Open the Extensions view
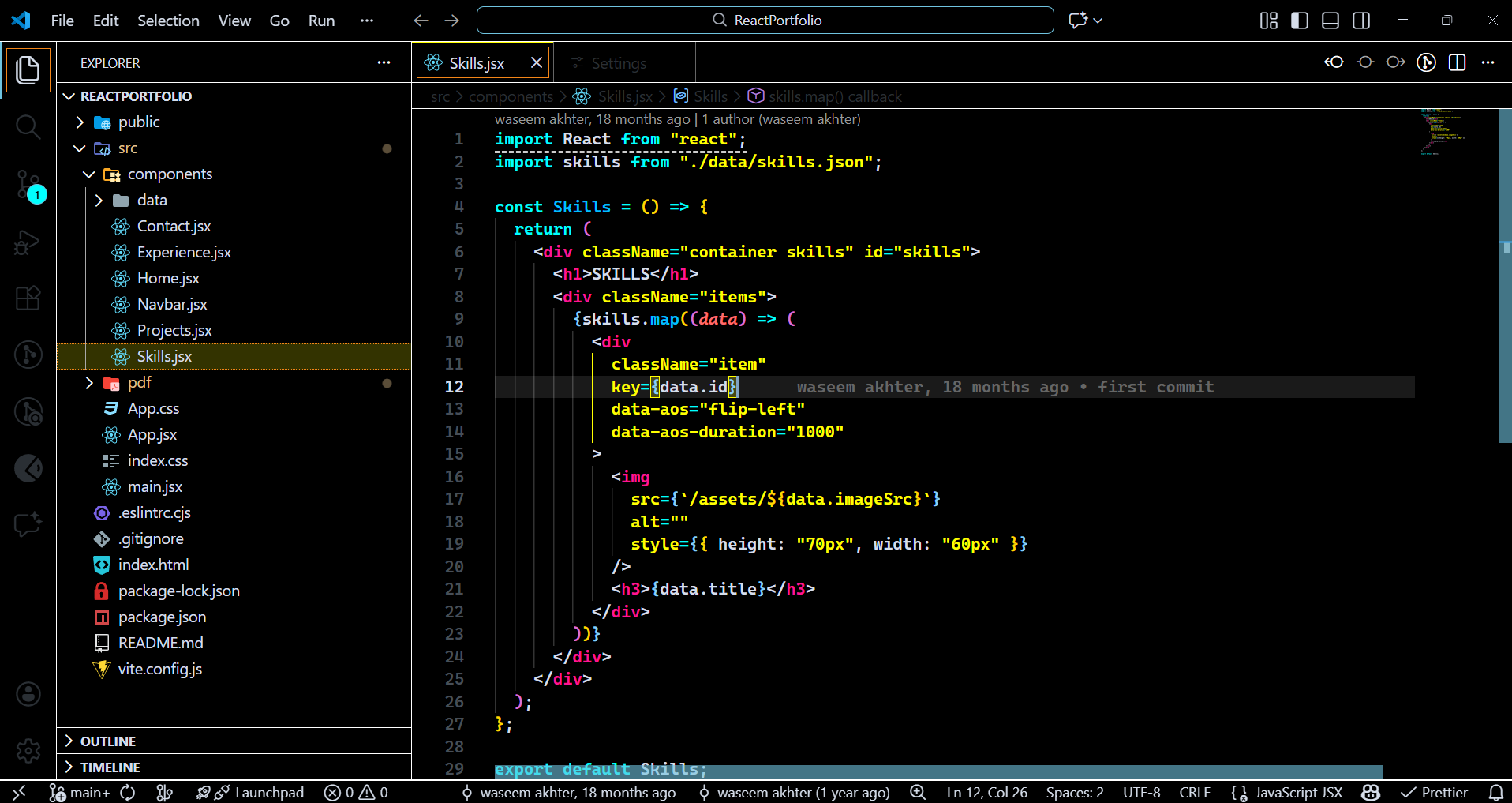This screenshot has height=803, width=1512. point(28,298)
